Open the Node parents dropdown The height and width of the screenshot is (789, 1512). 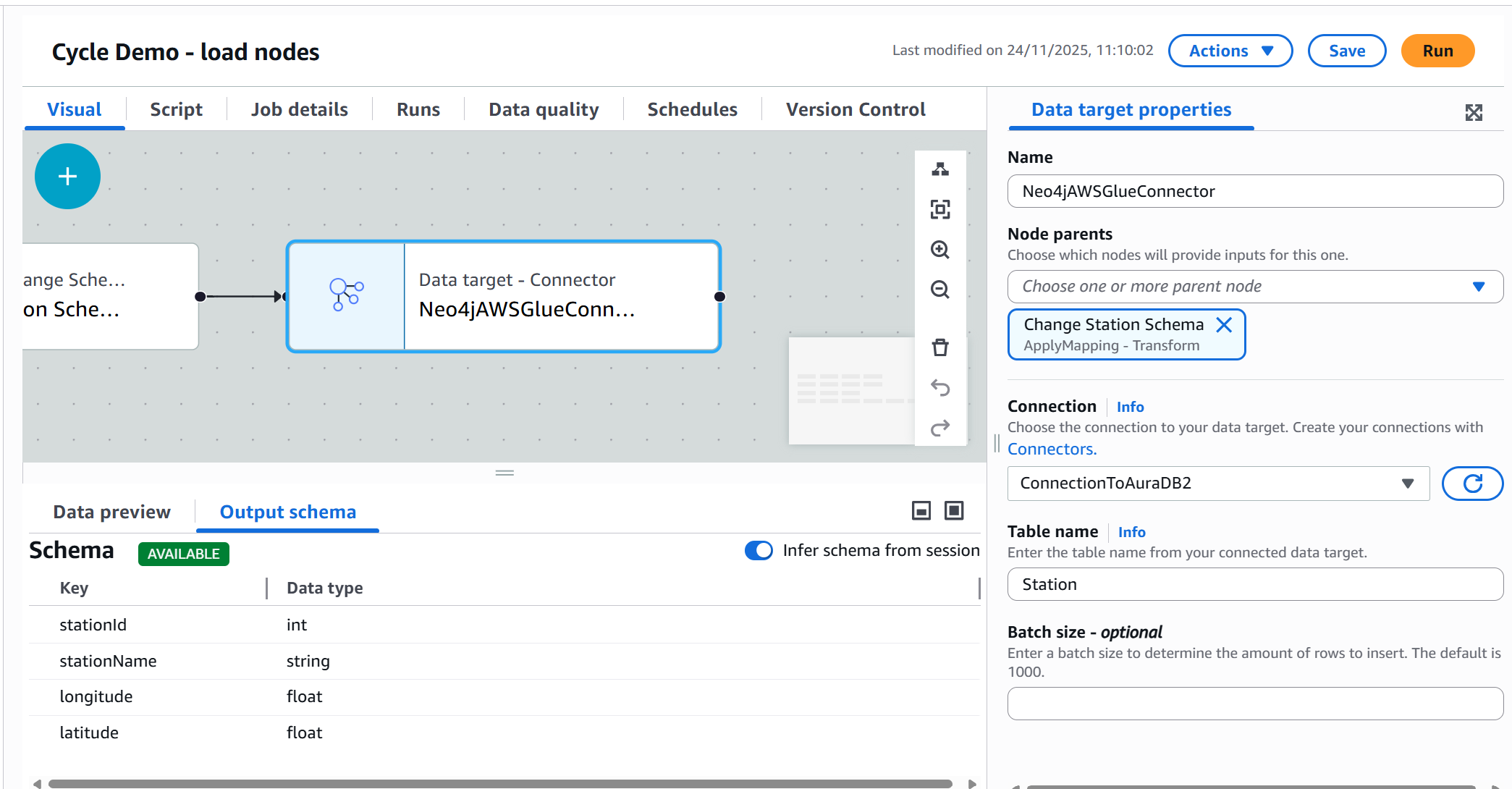coord(1255,287)
